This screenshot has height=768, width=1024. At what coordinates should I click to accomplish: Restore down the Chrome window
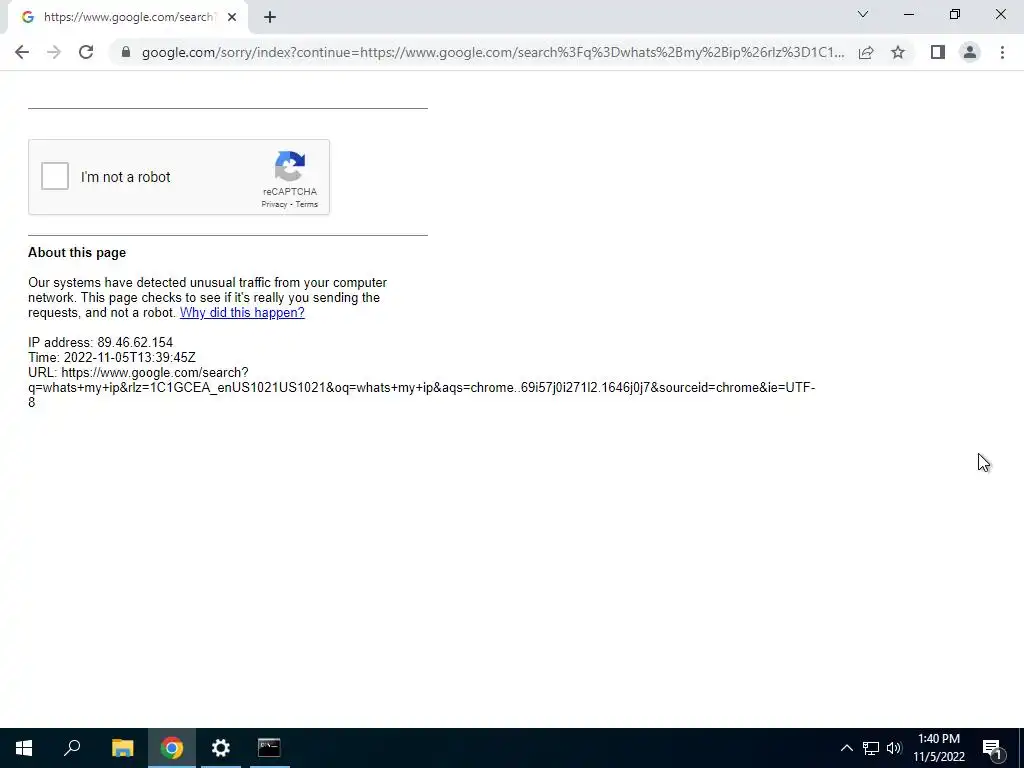955,14
